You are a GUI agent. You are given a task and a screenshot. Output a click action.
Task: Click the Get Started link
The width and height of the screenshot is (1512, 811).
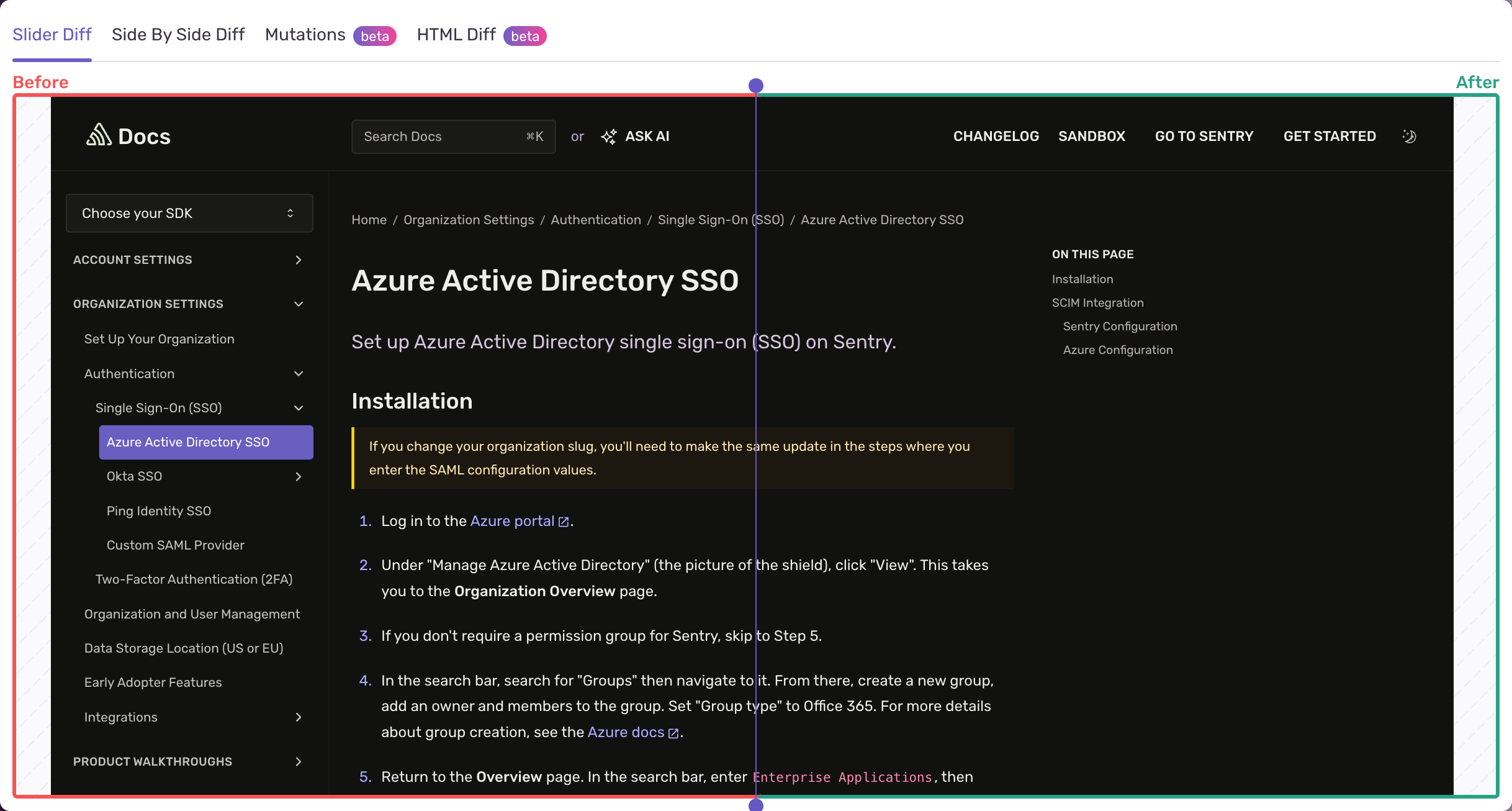pos(1330,137)
